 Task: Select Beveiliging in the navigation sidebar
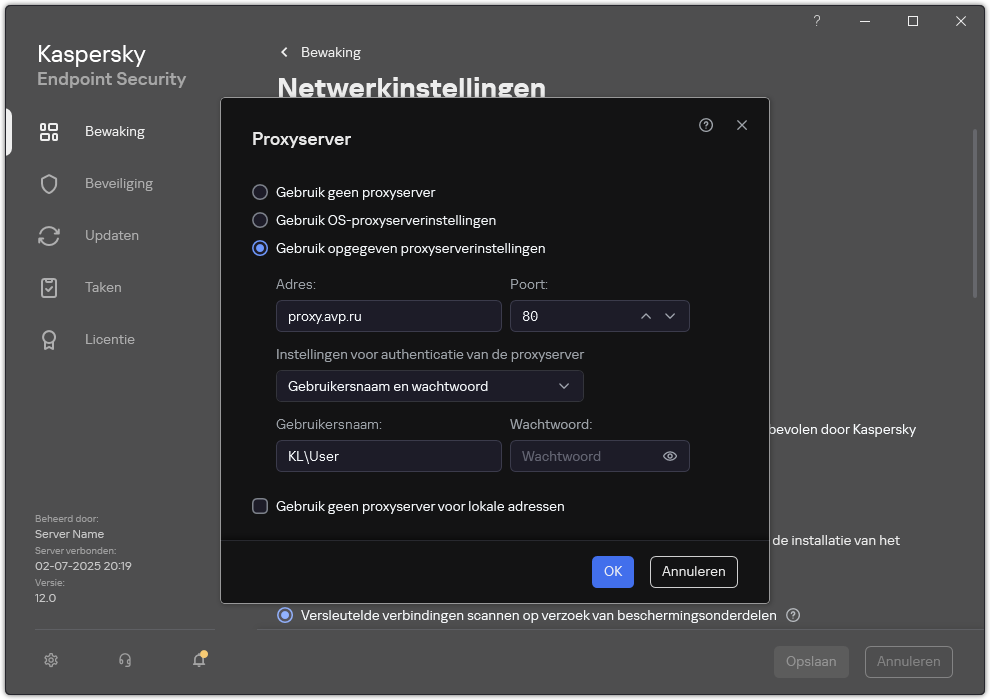point(118,183)
